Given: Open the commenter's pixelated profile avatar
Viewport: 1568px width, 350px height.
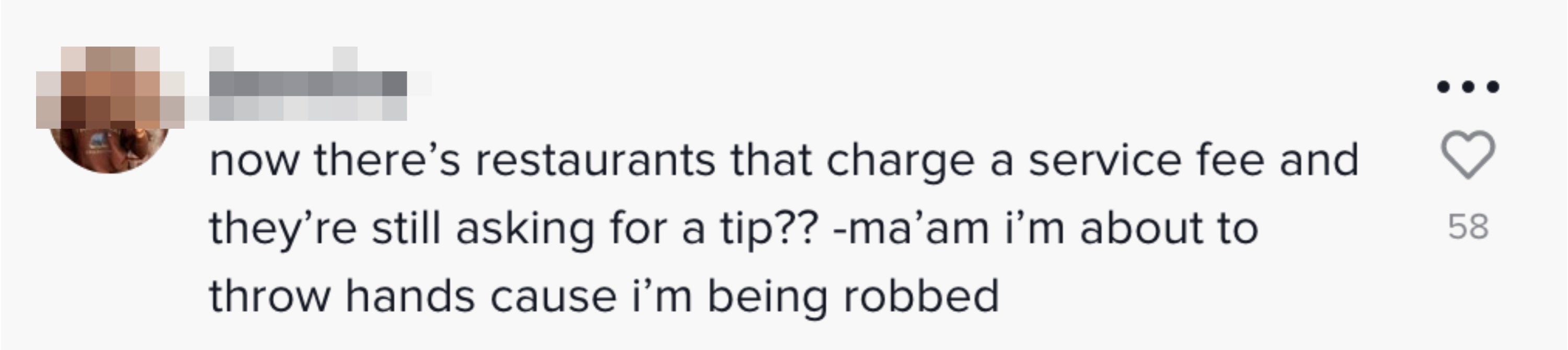Looking at the screenshot, I should (110, 110).
